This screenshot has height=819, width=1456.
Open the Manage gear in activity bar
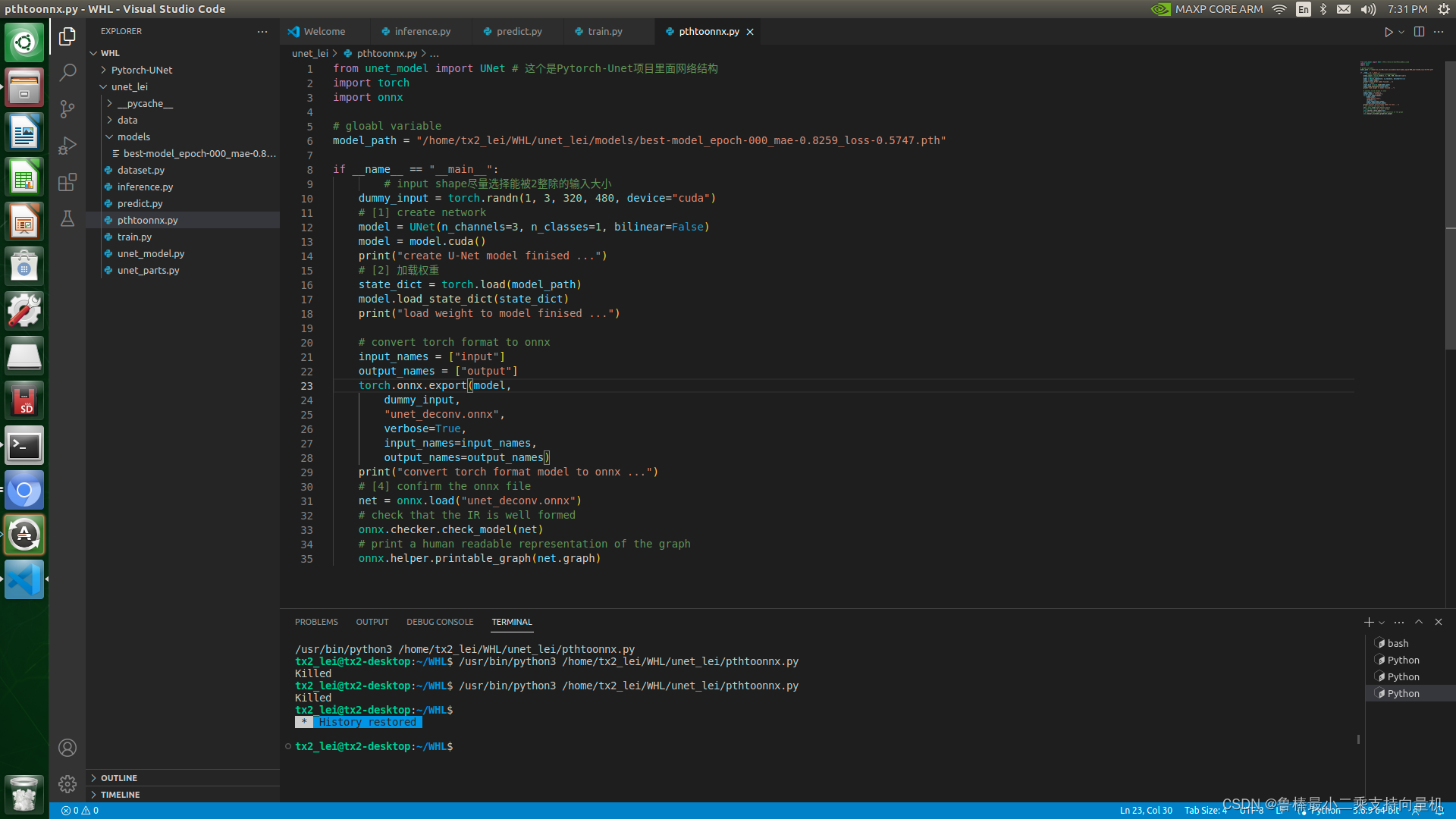click(67, 784)
